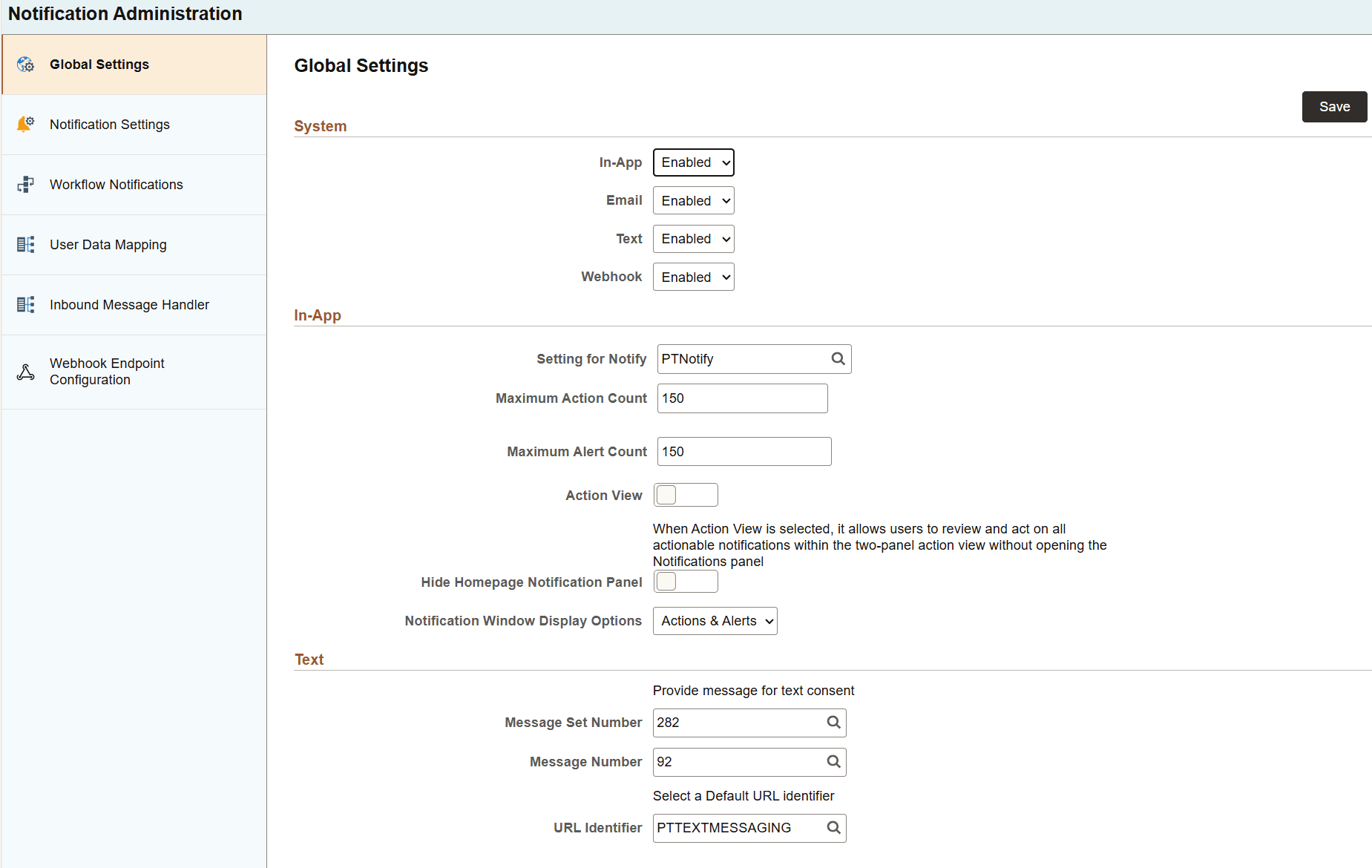Open lookup for Message Number

click(833, 762)
